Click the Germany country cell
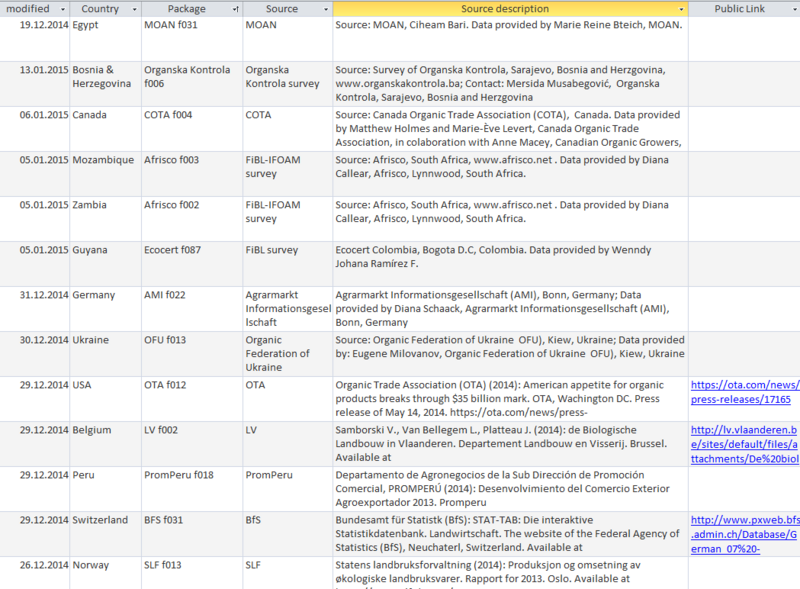800x589 pixels. pyautogui.click(x=105, y=309)
